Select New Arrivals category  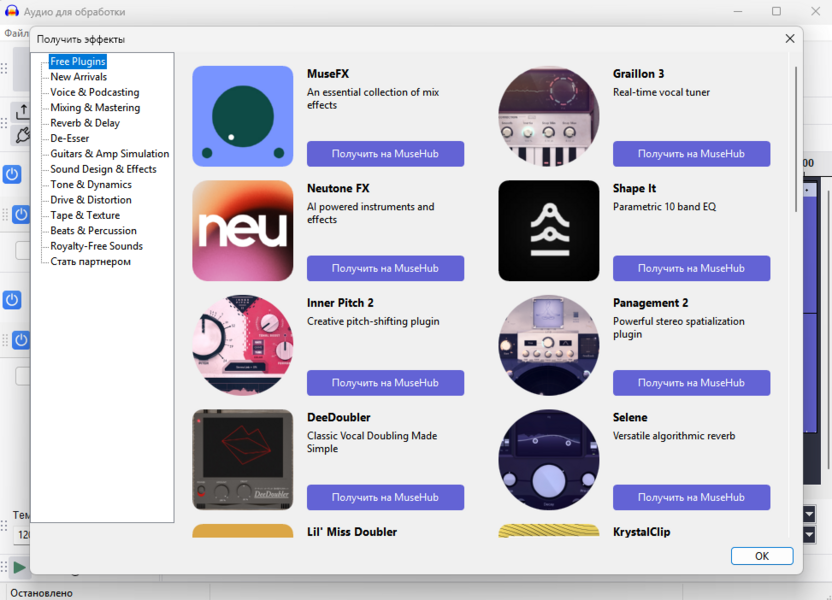pyautogui.click(x=79, y=77)
